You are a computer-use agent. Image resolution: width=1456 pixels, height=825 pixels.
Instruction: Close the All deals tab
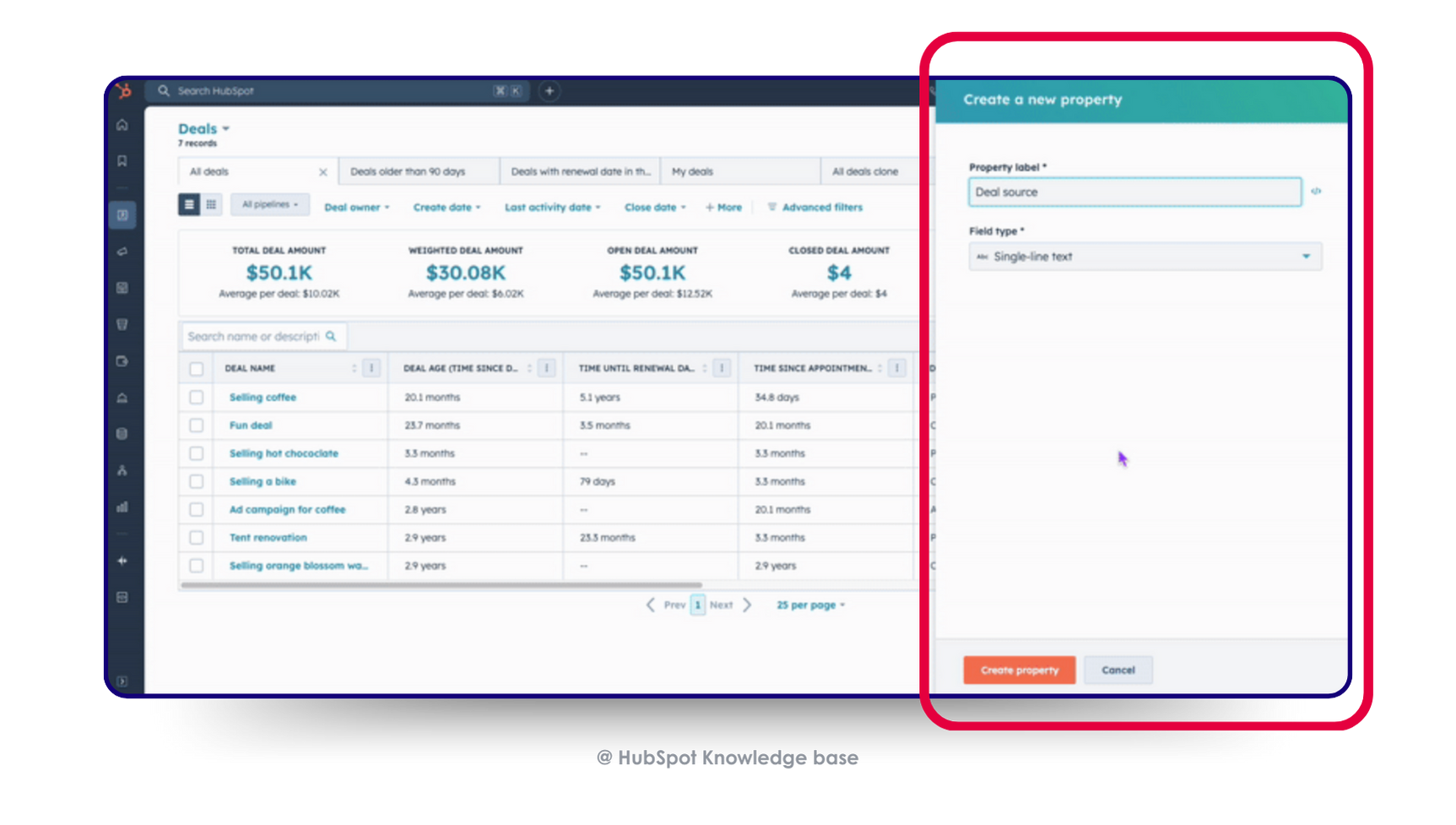322,172
